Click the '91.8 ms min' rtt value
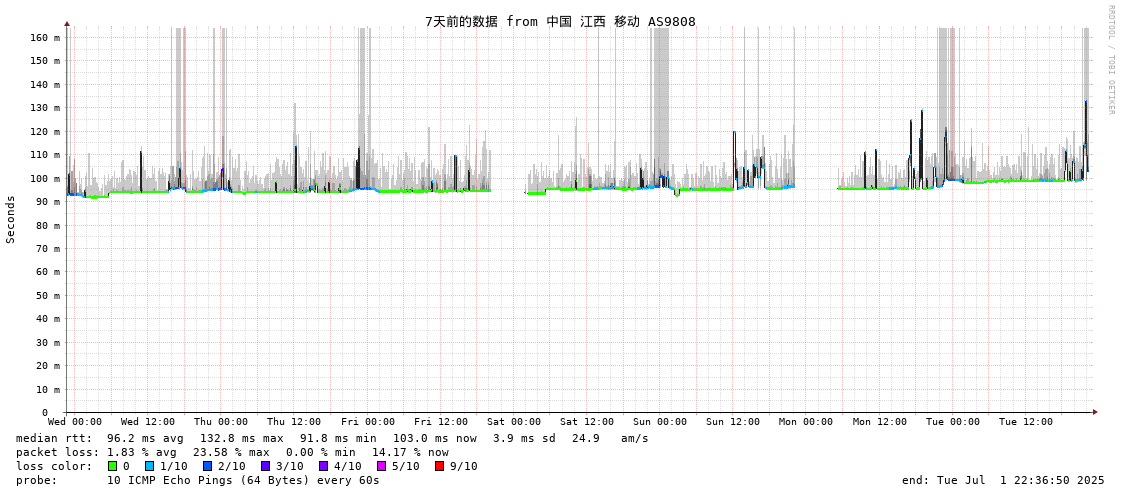Screen dimensions: 1121x494 coord(338,438)
